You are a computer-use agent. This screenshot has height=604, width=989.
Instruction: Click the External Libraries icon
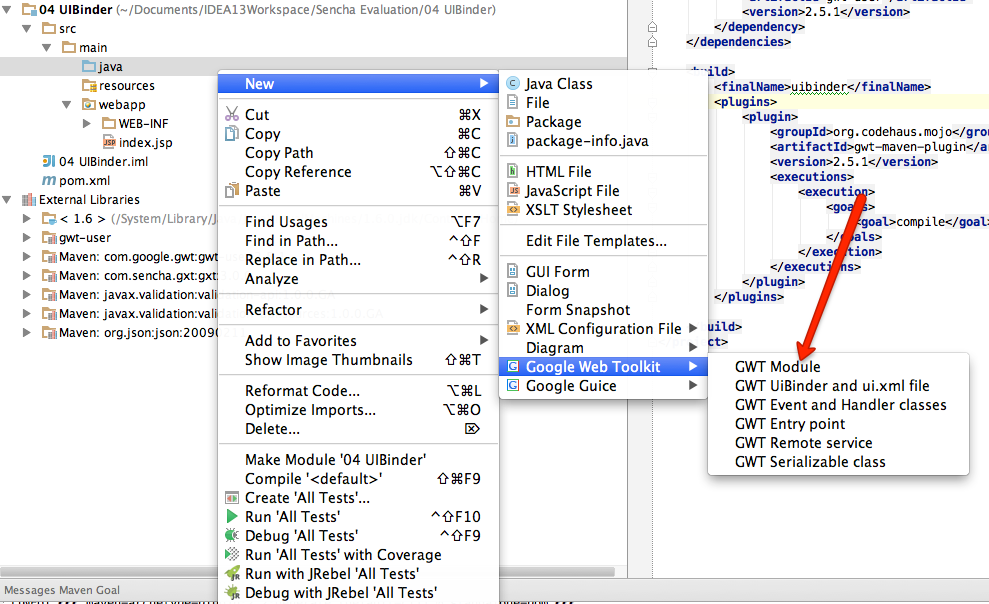pyautogui.click(x=29, y=200)
